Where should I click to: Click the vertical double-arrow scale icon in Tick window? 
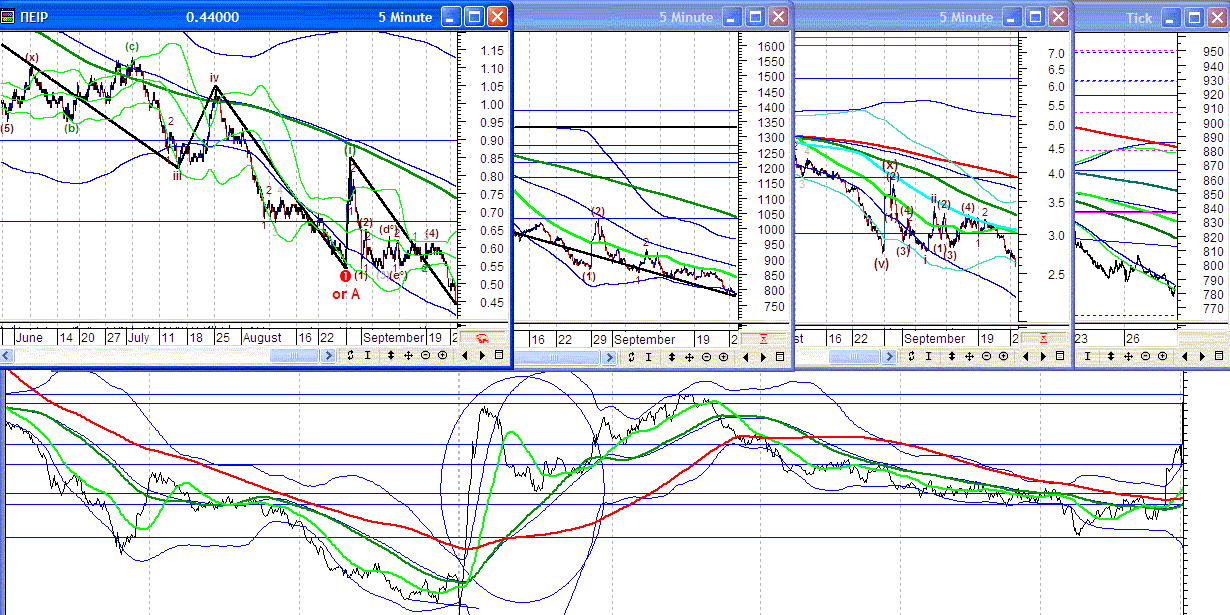pyautogui.click(x=1111, y=356)
